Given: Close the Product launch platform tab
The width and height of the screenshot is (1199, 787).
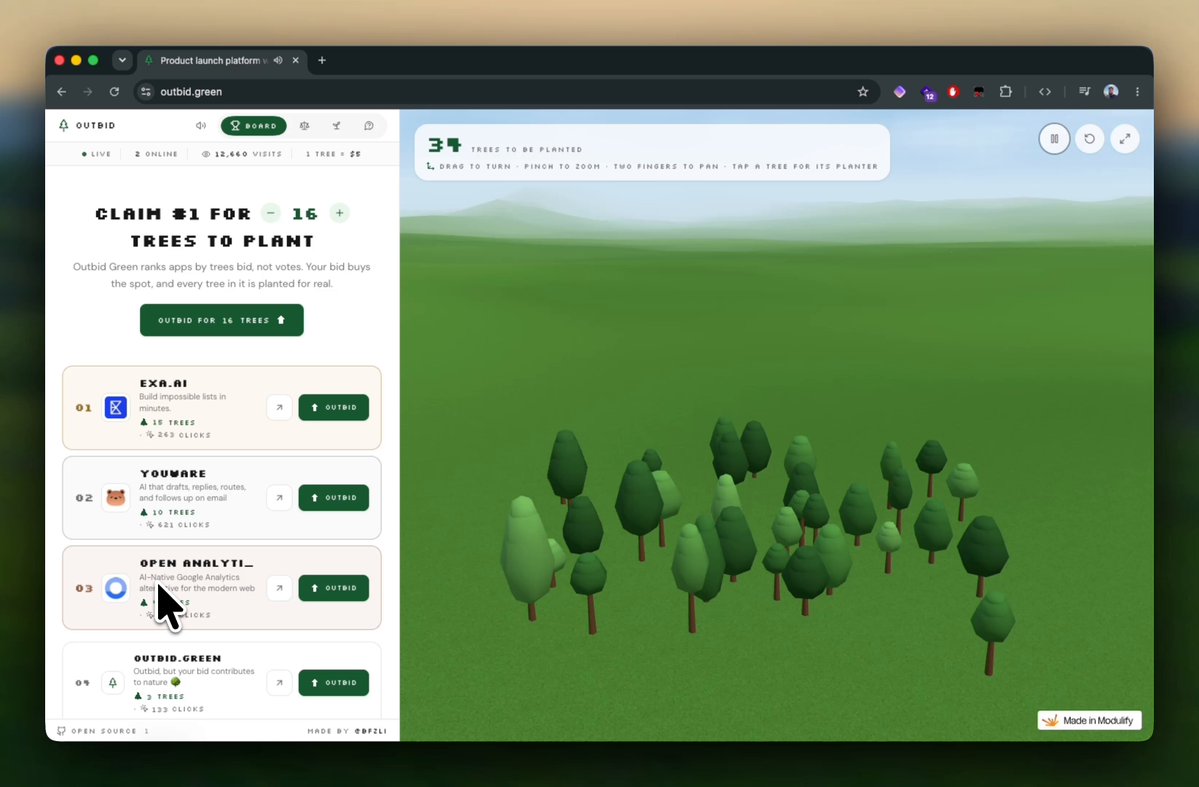Looking at the screenshot, I should click(295, 60).
